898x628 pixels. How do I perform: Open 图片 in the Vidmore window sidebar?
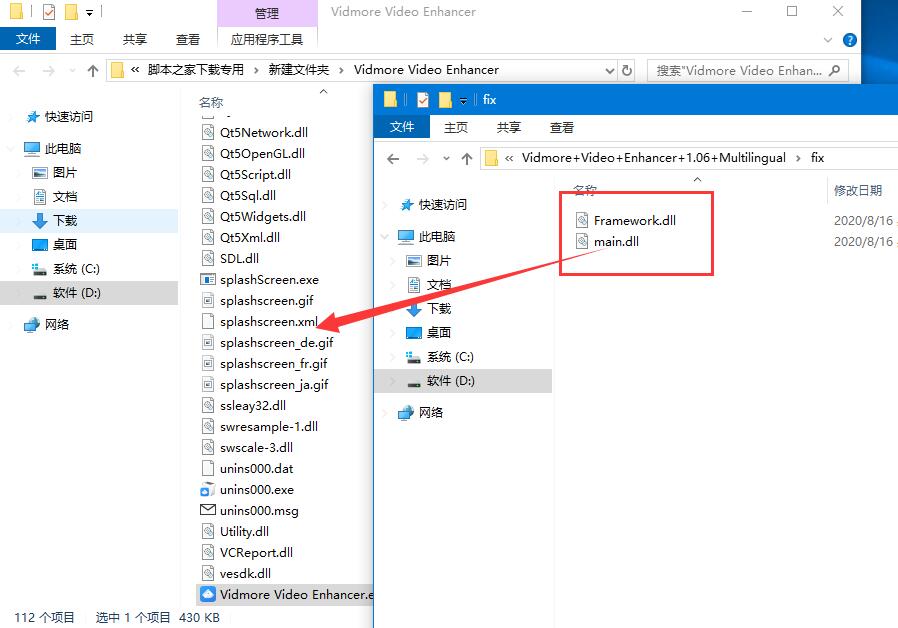(x=65, y=173)
